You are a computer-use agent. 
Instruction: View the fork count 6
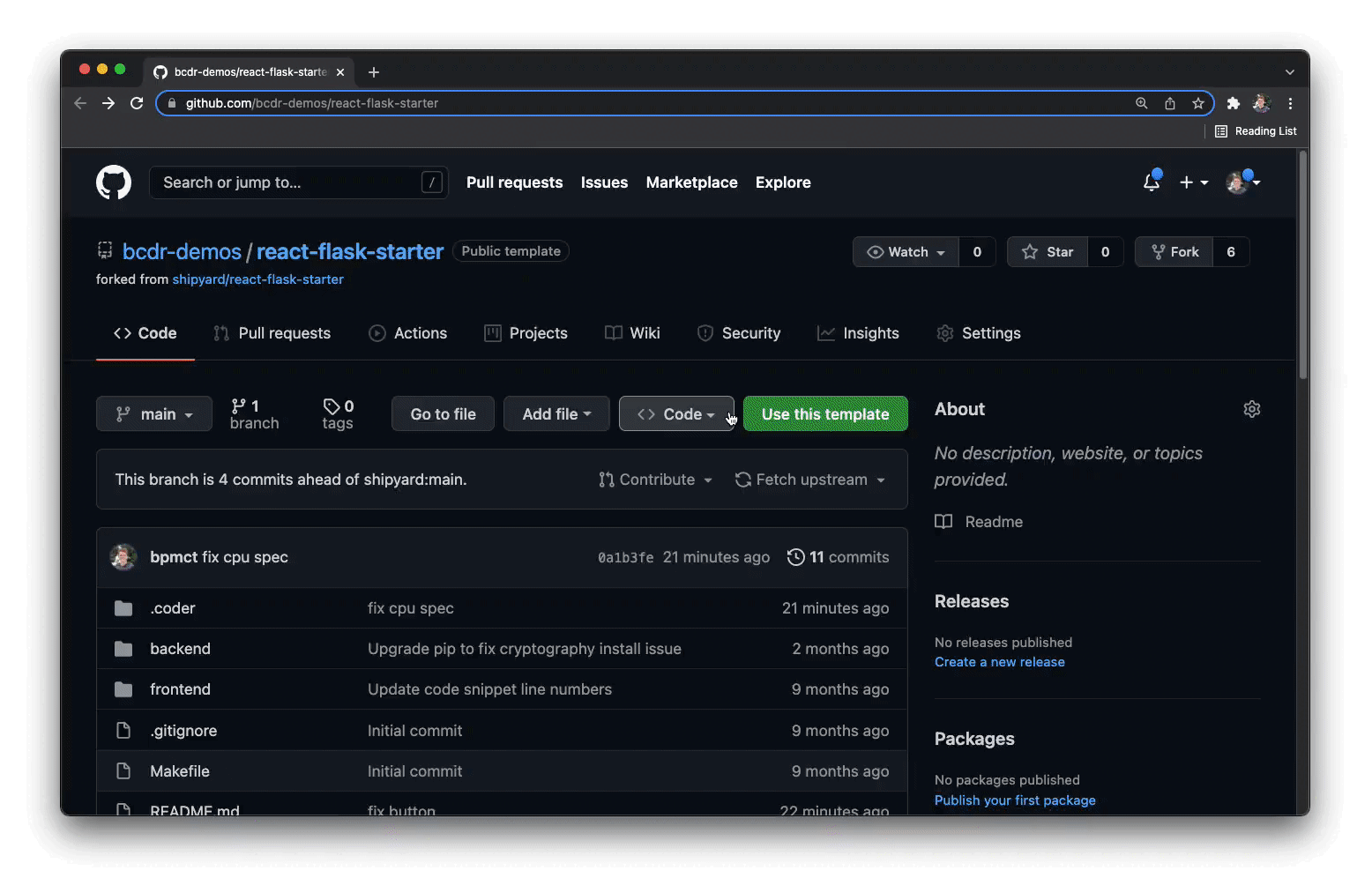(x=1231, y=252)
